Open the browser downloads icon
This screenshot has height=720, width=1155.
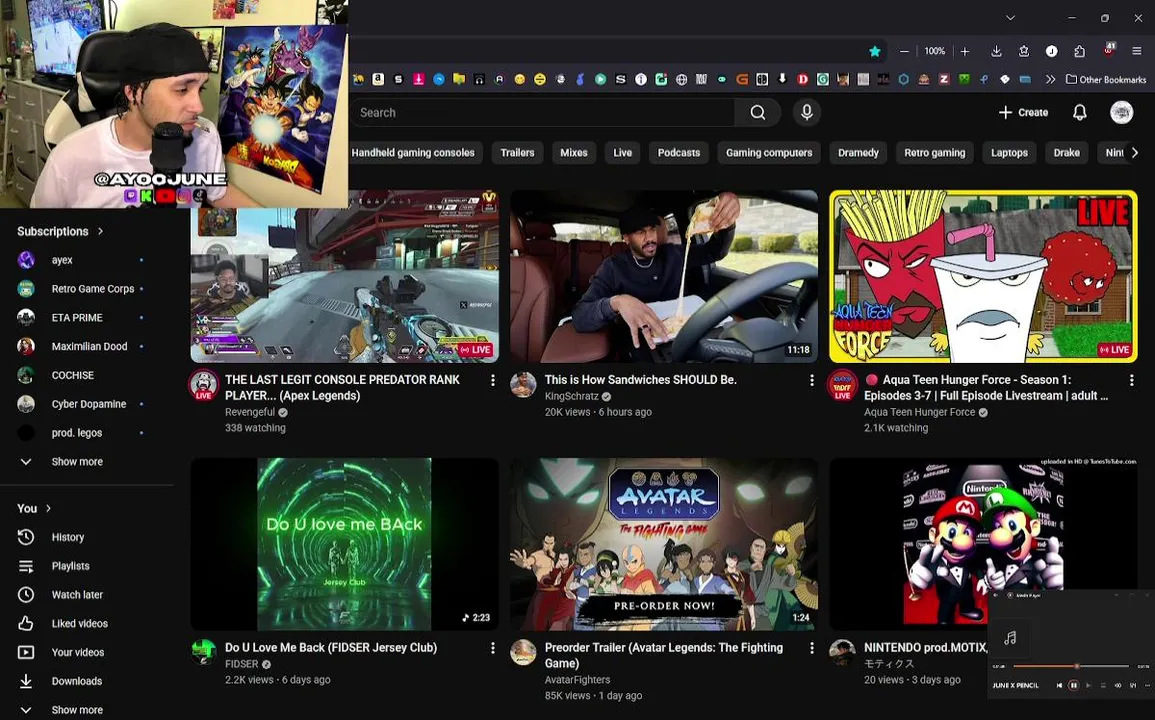pyautogui.click(x=996, y=51)
